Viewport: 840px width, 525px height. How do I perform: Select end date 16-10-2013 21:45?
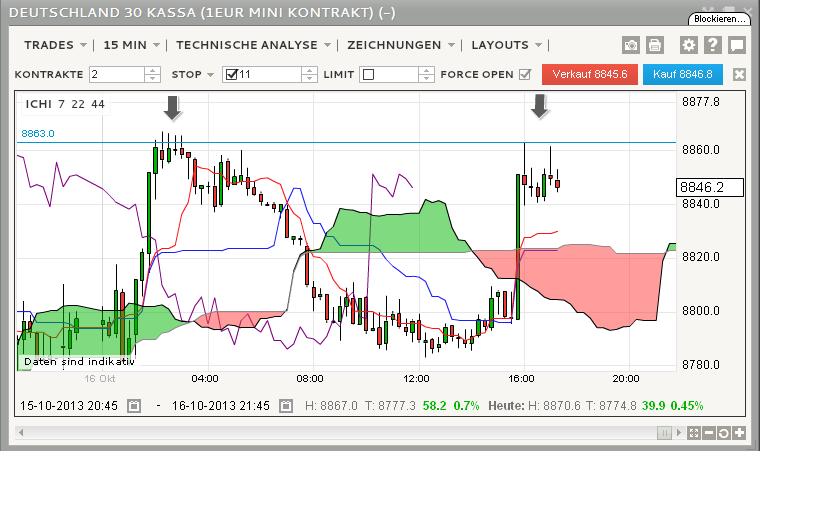(221, 406)
